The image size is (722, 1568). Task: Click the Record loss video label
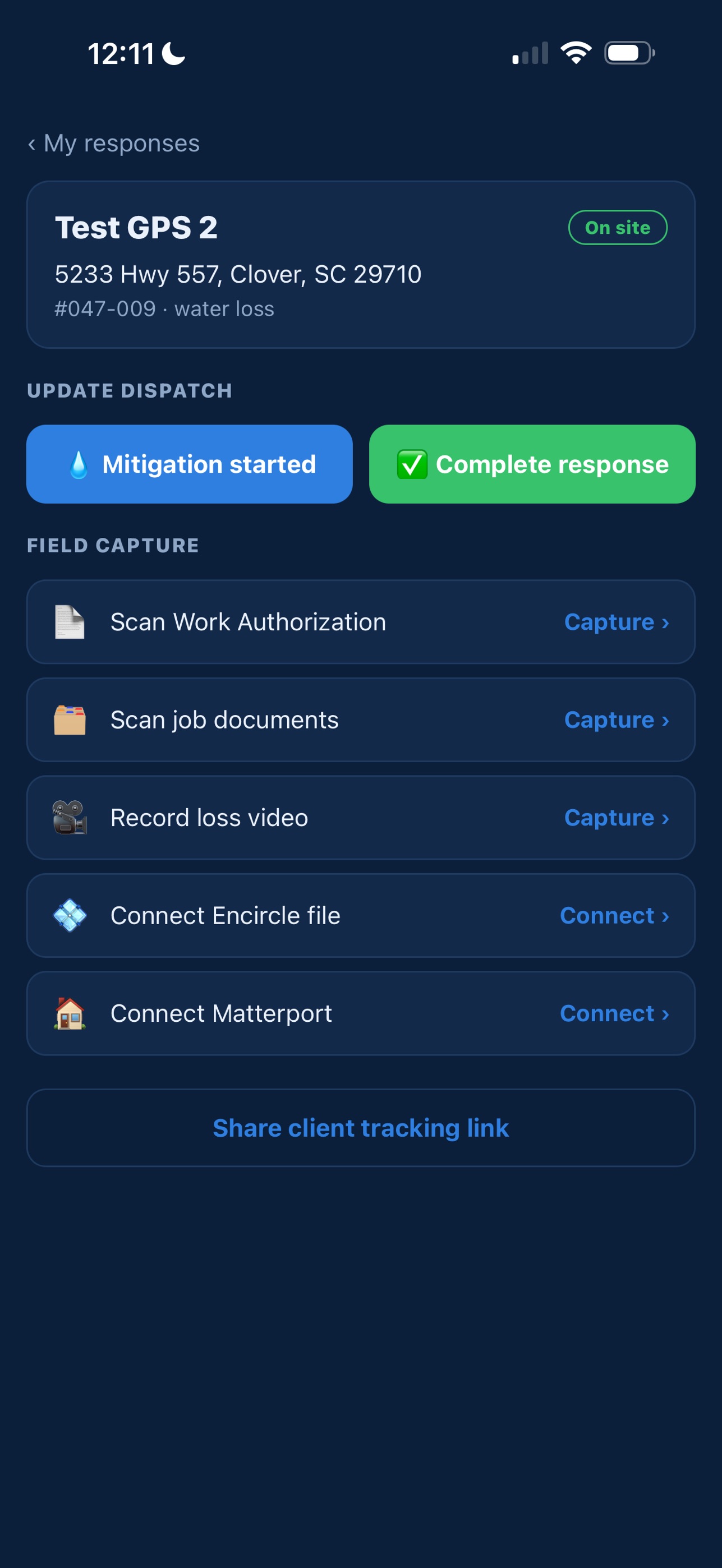(x=209, y=818)
